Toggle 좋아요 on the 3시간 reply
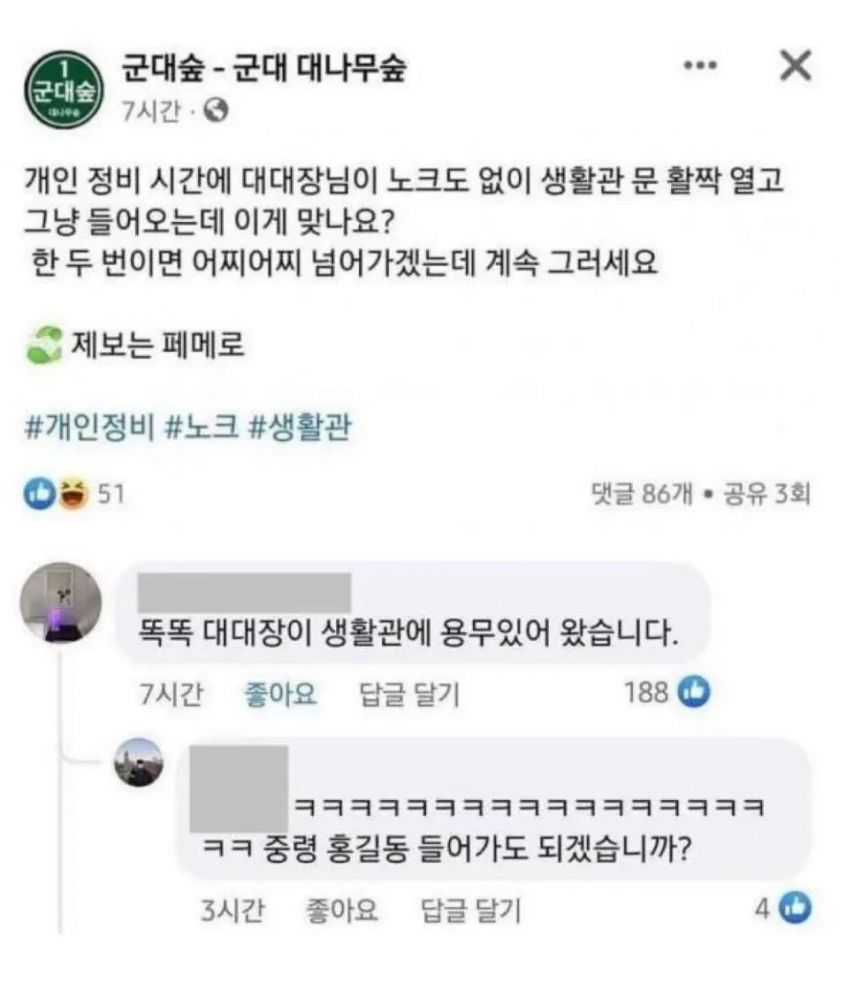Viewport: 854px width, 998px height. tap(340, 909)
